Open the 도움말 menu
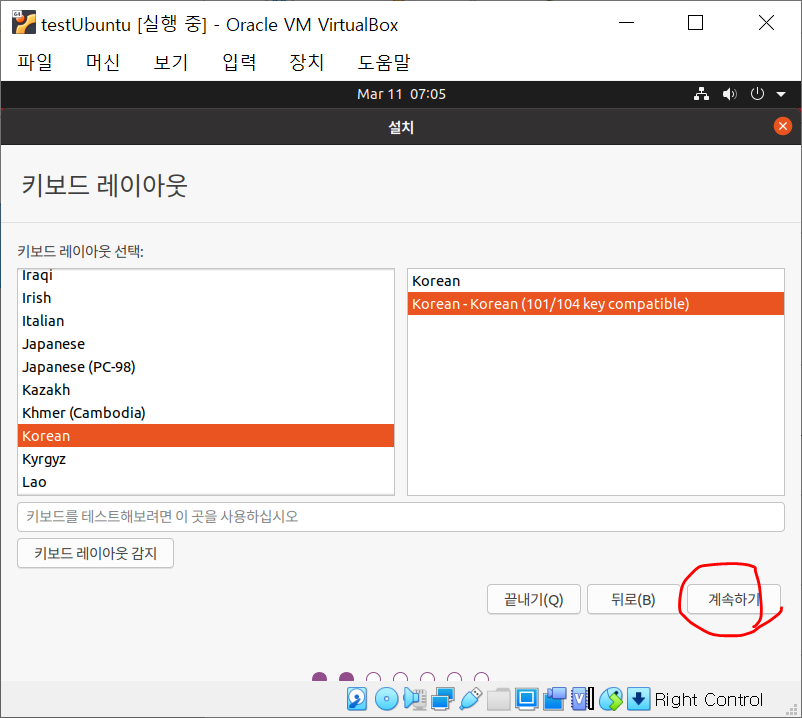This screenshot has width=802, height=718. pyautogui.click(x=384, y=62)
